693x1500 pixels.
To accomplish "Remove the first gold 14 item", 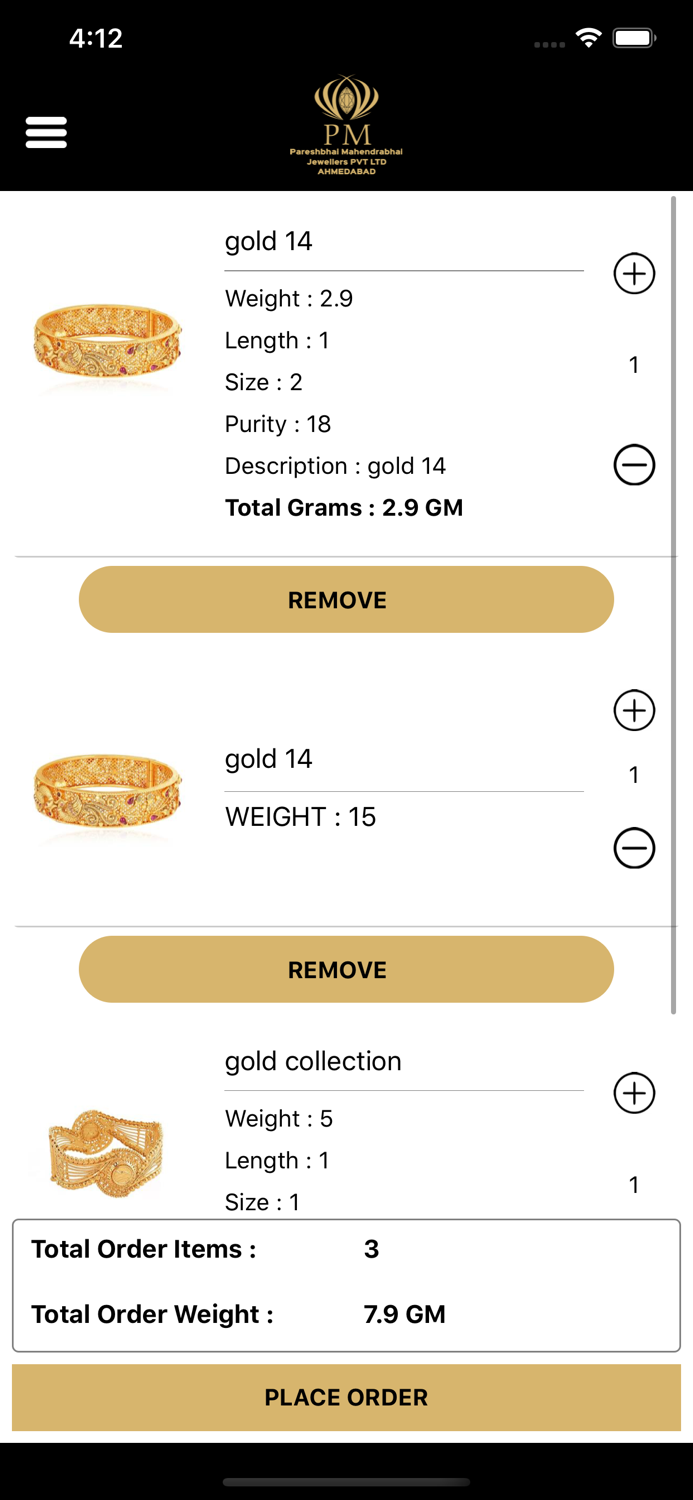I will pyautogui.click(x=346, y=599).
